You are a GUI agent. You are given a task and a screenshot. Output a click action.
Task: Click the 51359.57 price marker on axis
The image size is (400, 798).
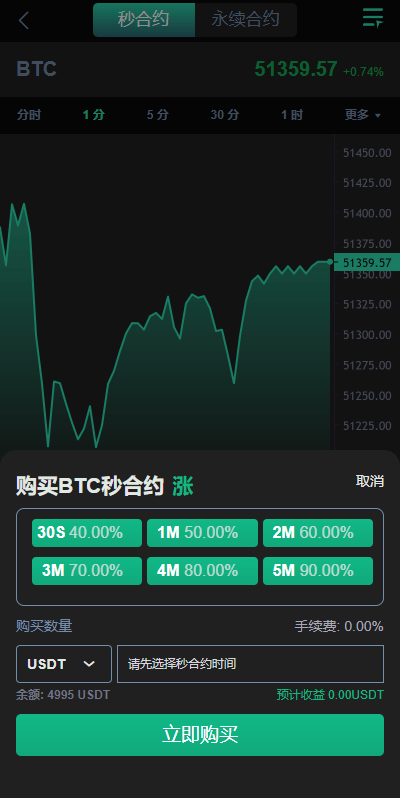[367, 263]
